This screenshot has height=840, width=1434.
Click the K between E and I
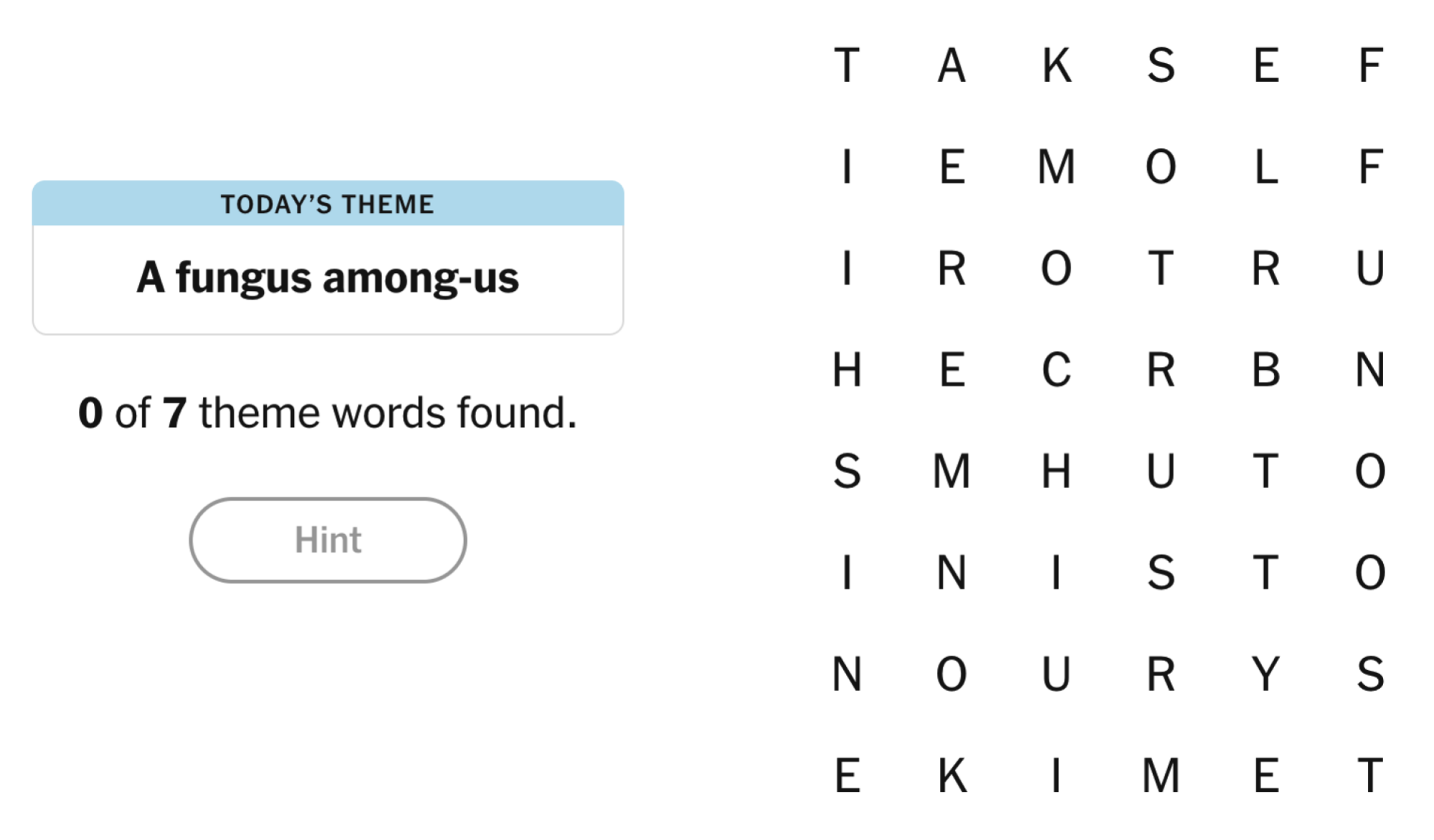click(951, 775)
